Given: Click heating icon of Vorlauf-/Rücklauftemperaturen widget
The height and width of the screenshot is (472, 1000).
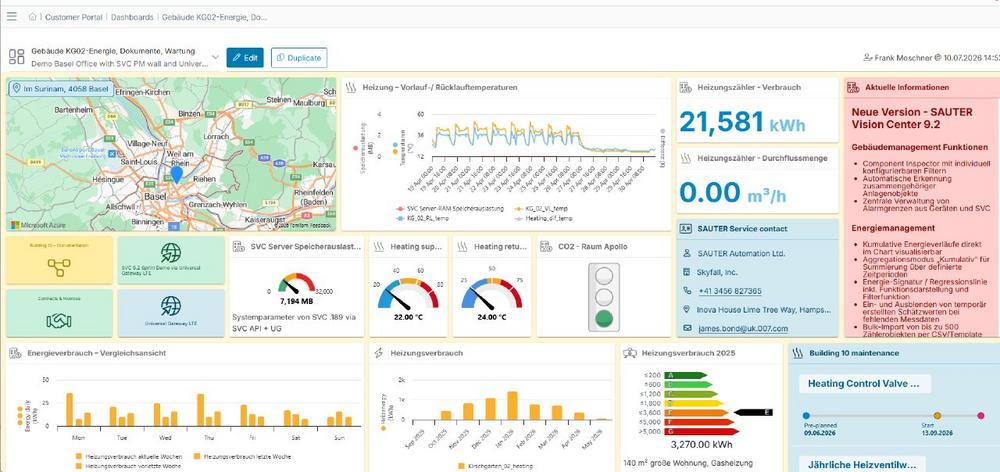Looking at the screenshot, I should [351, 88].
